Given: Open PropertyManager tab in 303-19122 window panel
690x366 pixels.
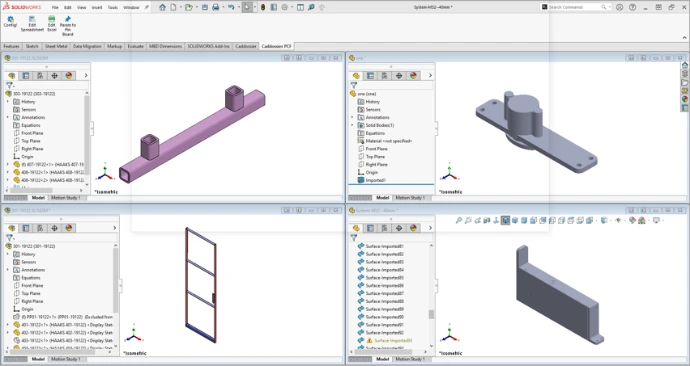Looking at the screenshot, I should [x=26, y=76].
